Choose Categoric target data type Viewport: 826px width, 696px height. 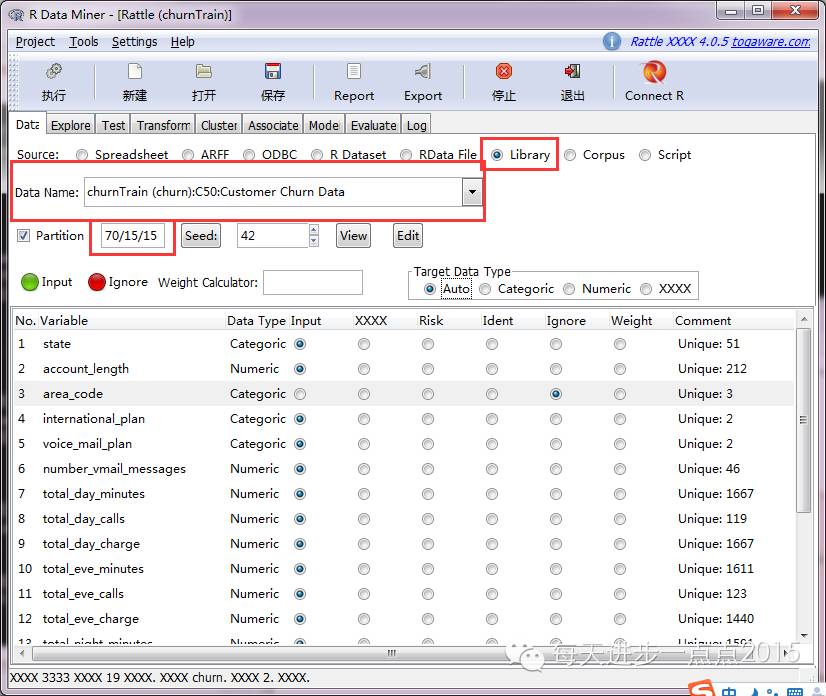click(485, 289)
